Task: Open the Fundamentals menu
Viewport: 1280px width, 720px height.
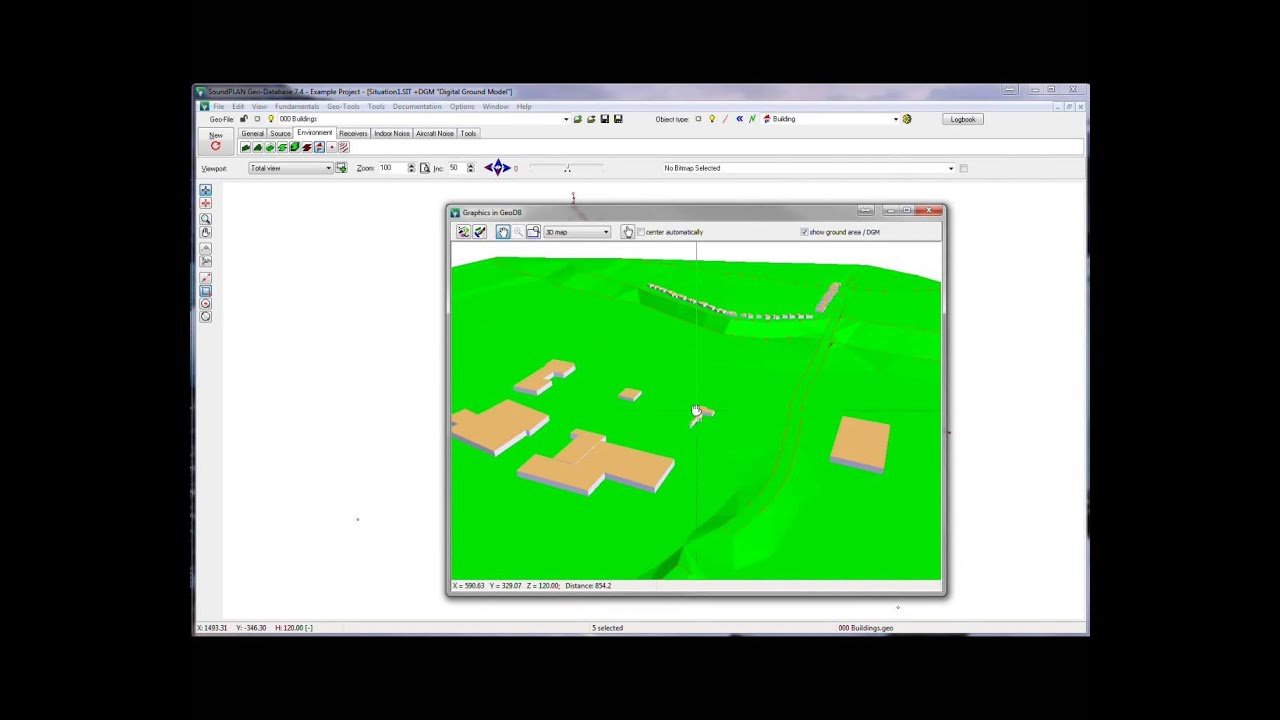Action: pyautogui.click(x=297, y=106)
